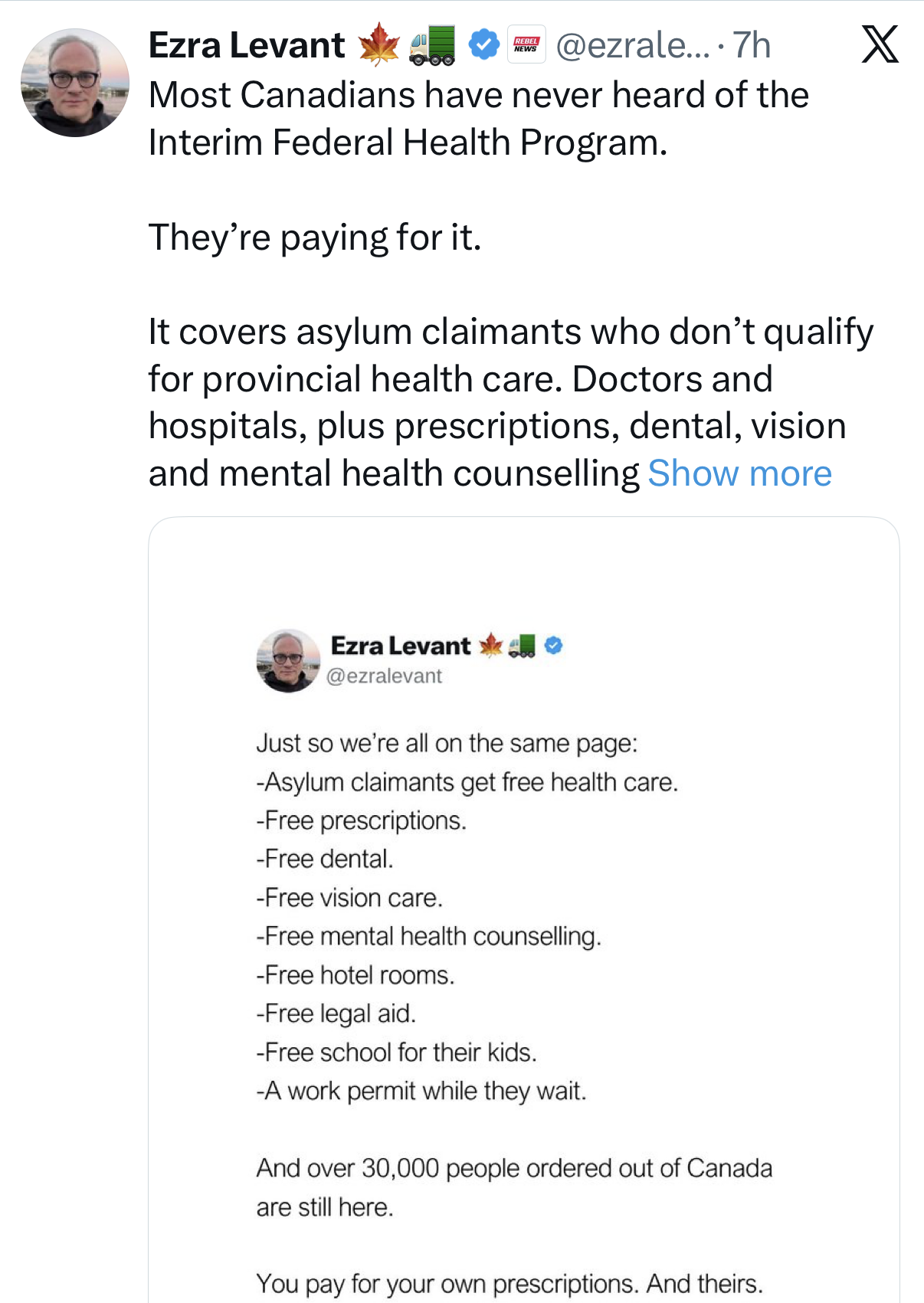
Task: Open the @ezrale... handle link
Action: [x=633, y=45]
